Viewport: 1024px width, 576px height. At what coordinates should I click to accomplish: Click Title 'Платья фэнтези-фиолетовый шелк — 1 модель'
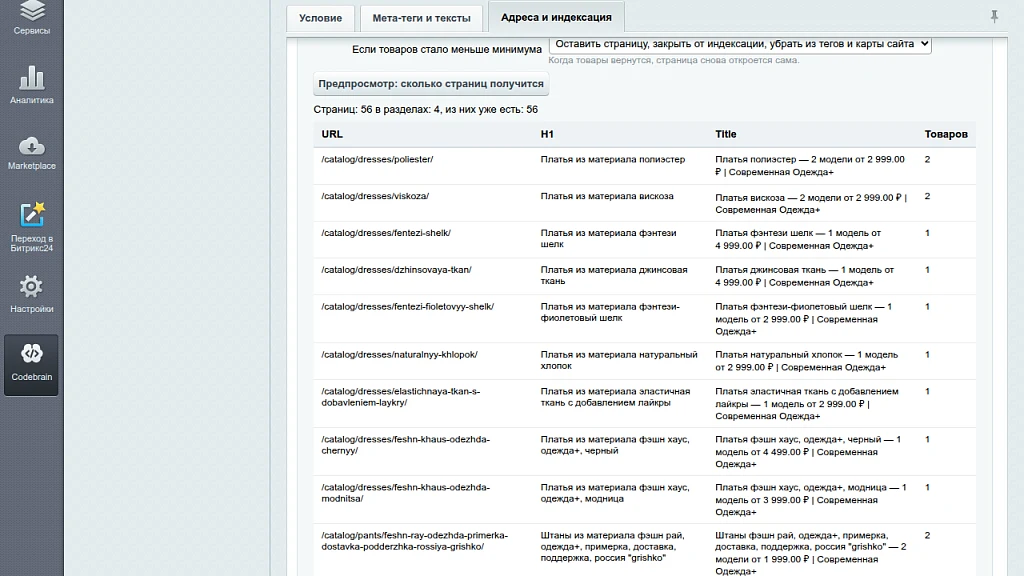[x=803, y=319]
